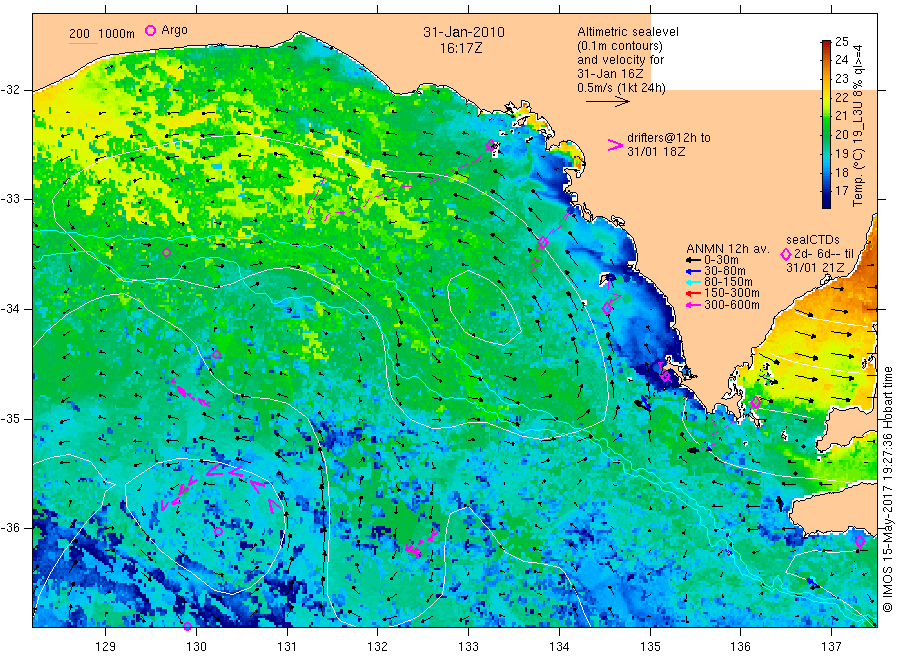The height and width of the screenshot is (660, 900).
Task: Click the "16:17Z" time label
Action: (461, 48)
